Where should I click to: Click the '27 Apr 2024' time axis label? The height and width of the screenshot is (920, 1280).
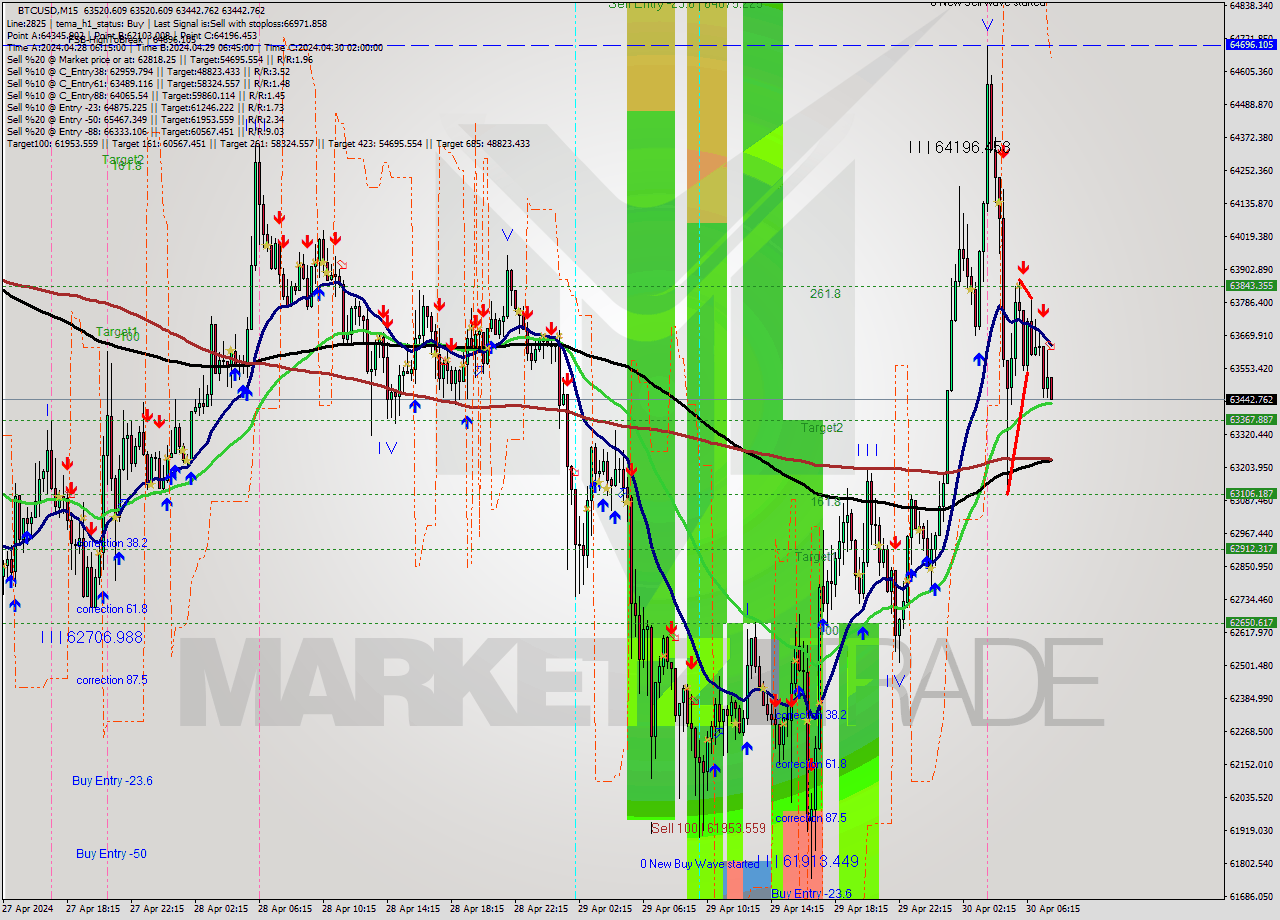27,909
